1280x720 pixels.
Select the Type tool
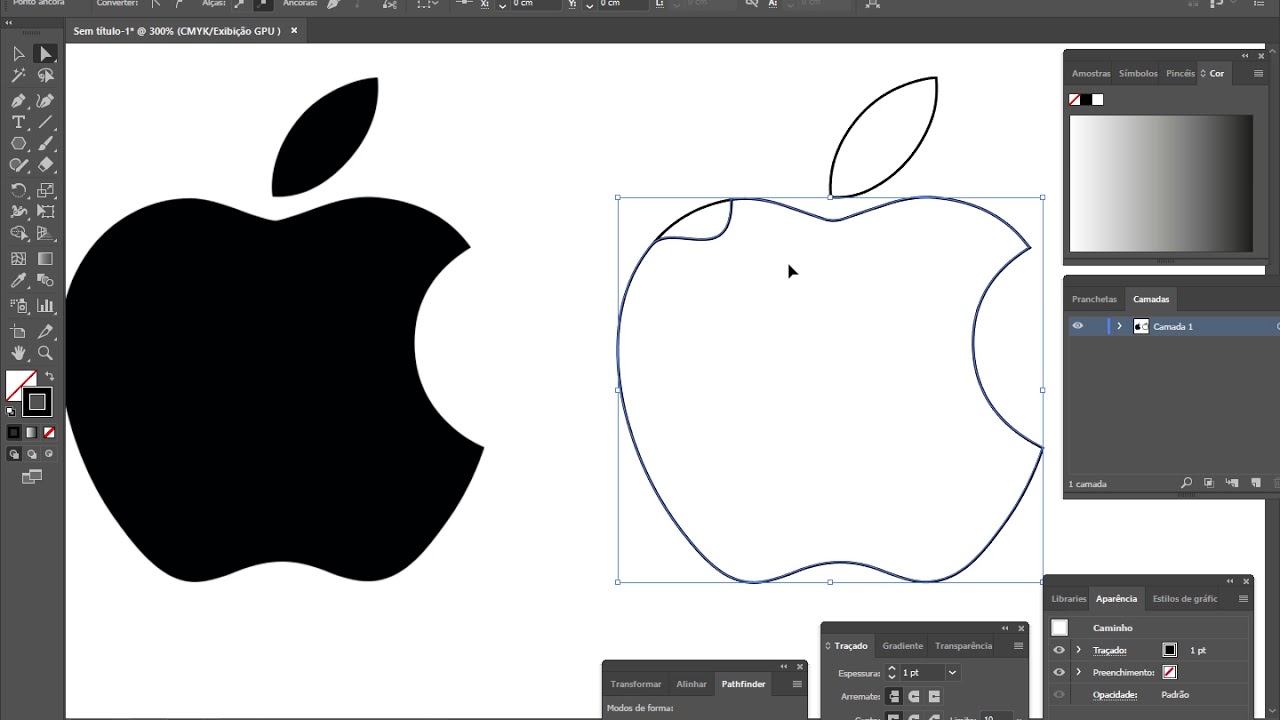point(18,122)
